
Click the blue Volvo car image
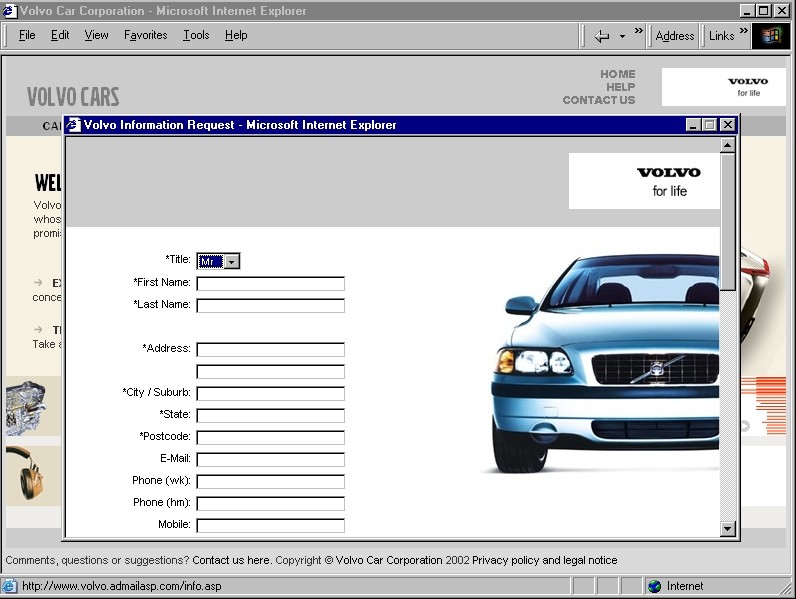pyautogui.click(x=605, y=363)
